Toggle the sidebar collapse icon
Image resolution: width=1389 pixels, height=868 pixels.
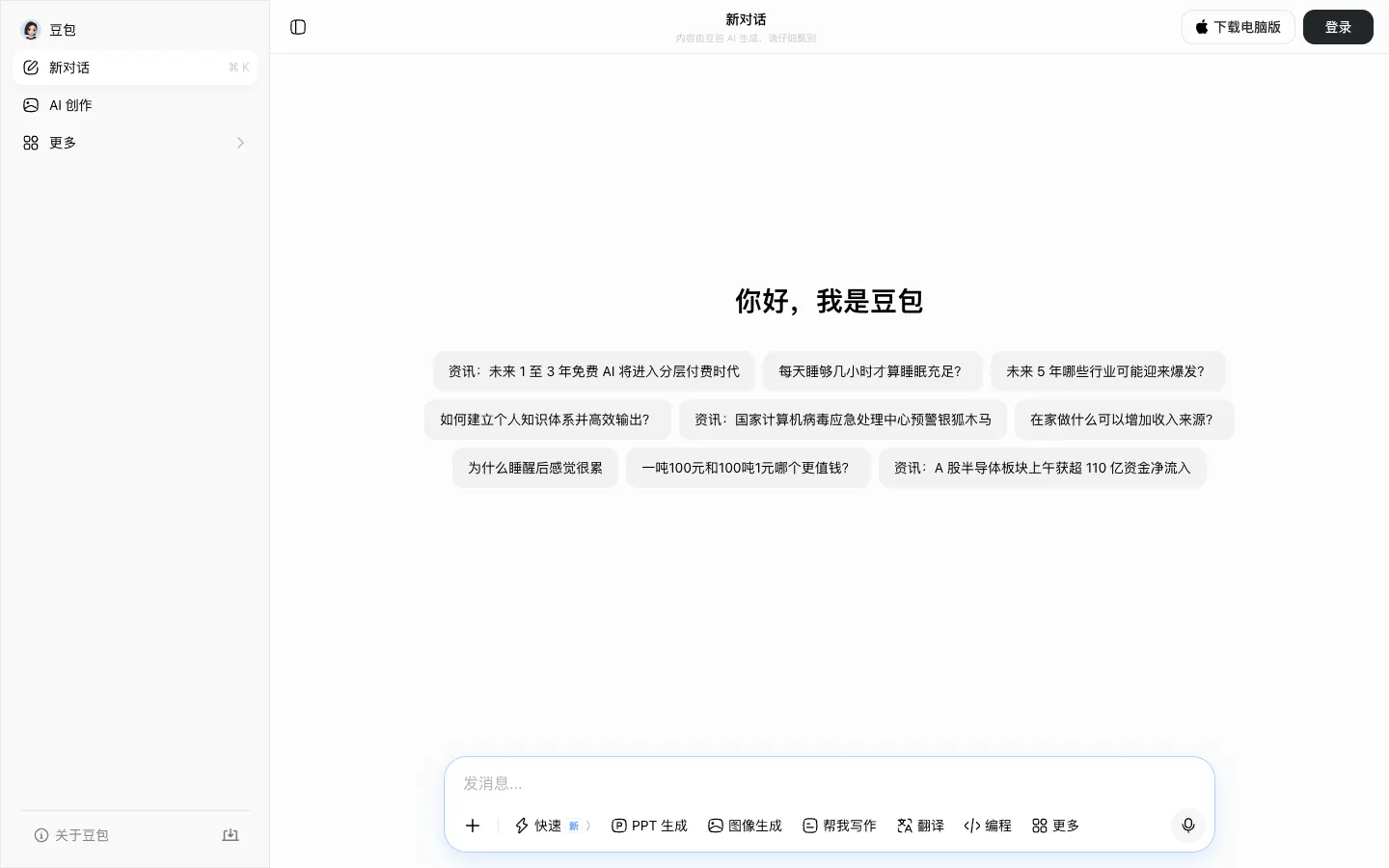pyautogui.click(x=298, y=27)
